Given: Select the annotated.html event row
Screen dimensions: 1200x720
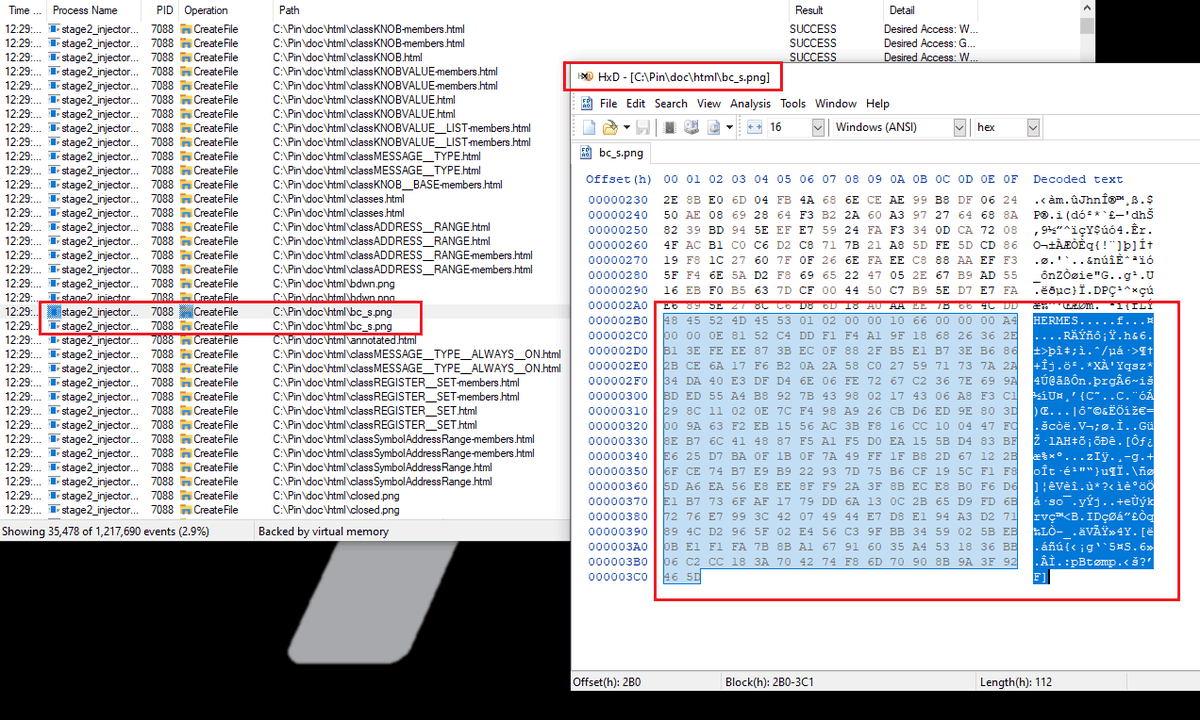Looking at the screenshot, I should tap(285, 340).
